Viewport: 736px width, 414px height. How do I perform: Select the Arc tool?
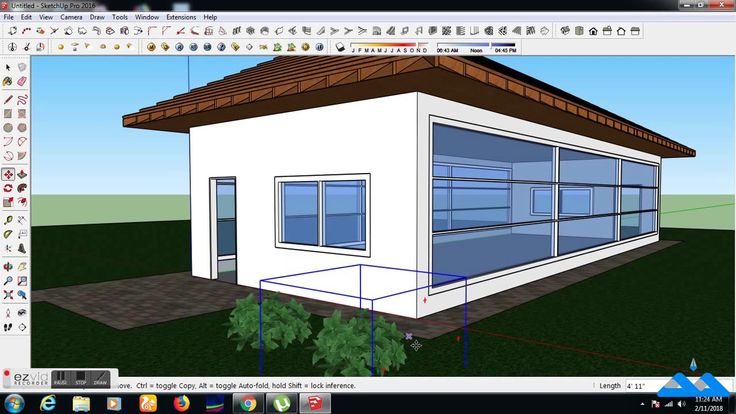coord(8,141)
